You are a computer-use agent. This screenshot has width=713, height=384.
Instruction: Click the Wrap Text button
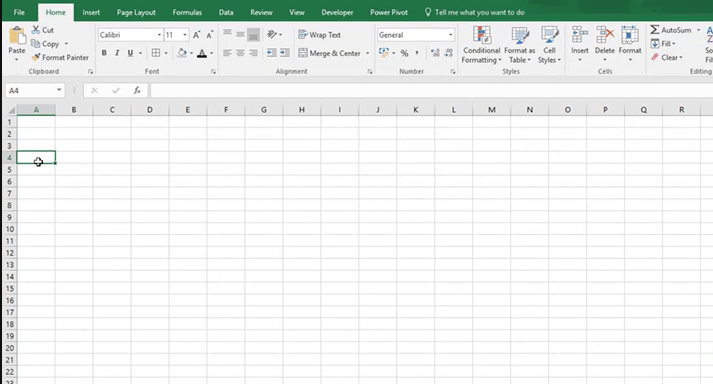click(319, 35)
